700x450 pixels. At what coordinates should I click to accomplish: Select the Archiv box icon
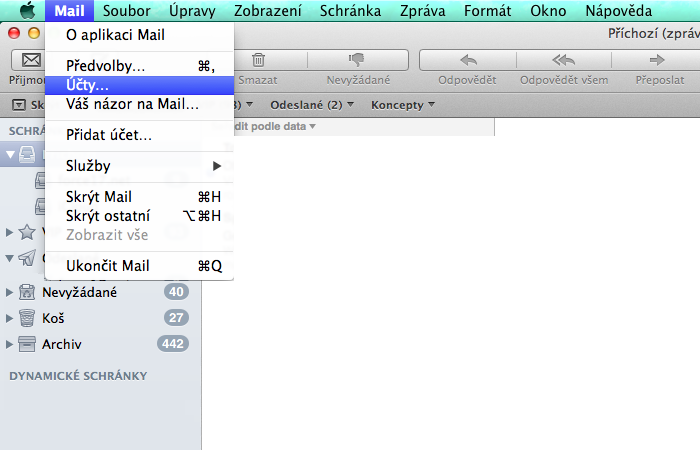(27, 344)
